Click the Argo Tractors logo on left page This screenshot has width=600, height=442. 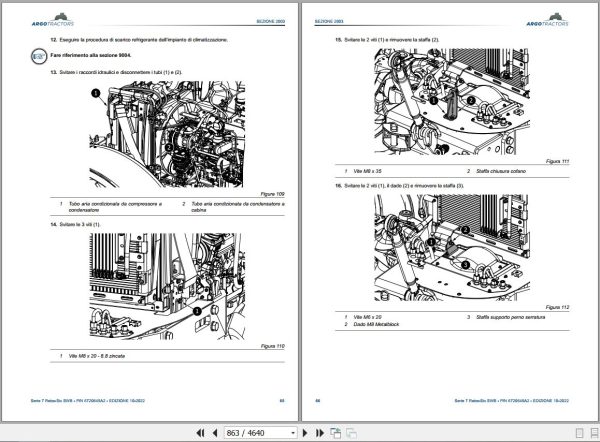coord(53,20)
